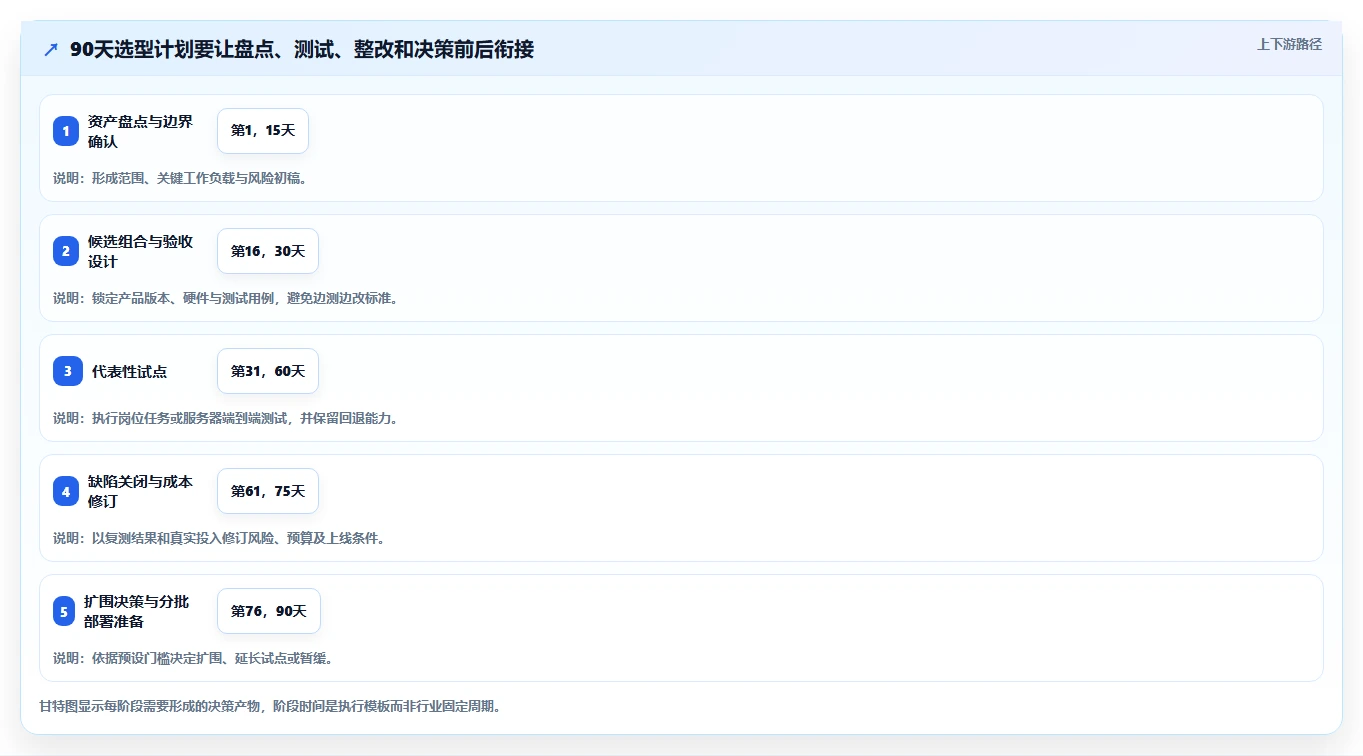Select the 资产盘点与边界确认 stage title
The image size is (1363, 756).
pyautogui.click(x=139, y=131)
